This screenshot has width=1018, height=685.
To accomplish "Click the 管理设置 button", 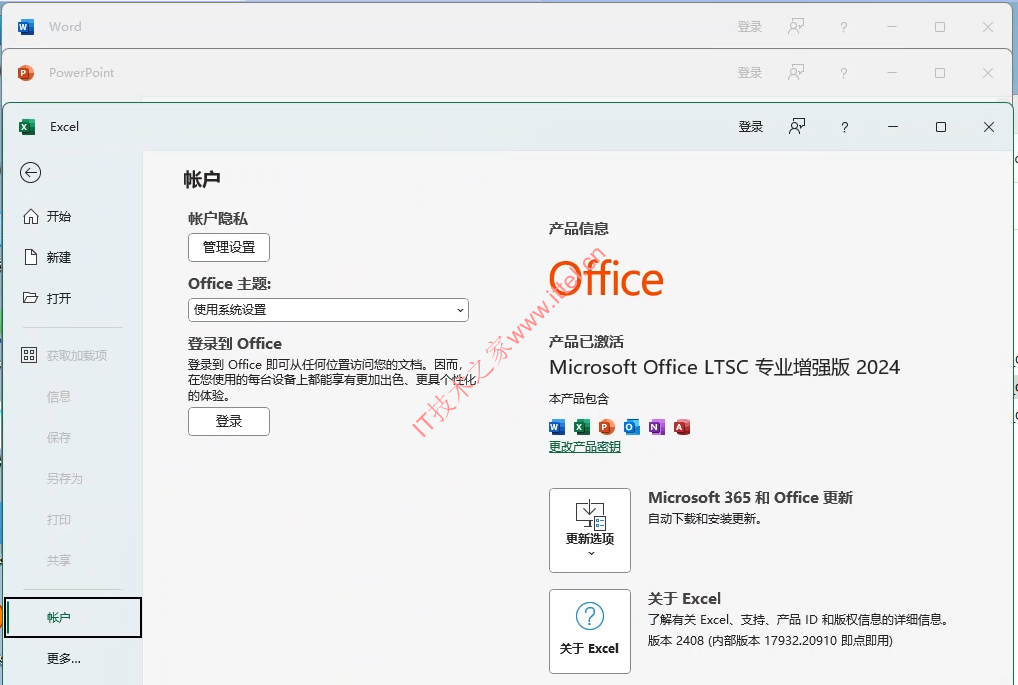I will pos(229,247).
